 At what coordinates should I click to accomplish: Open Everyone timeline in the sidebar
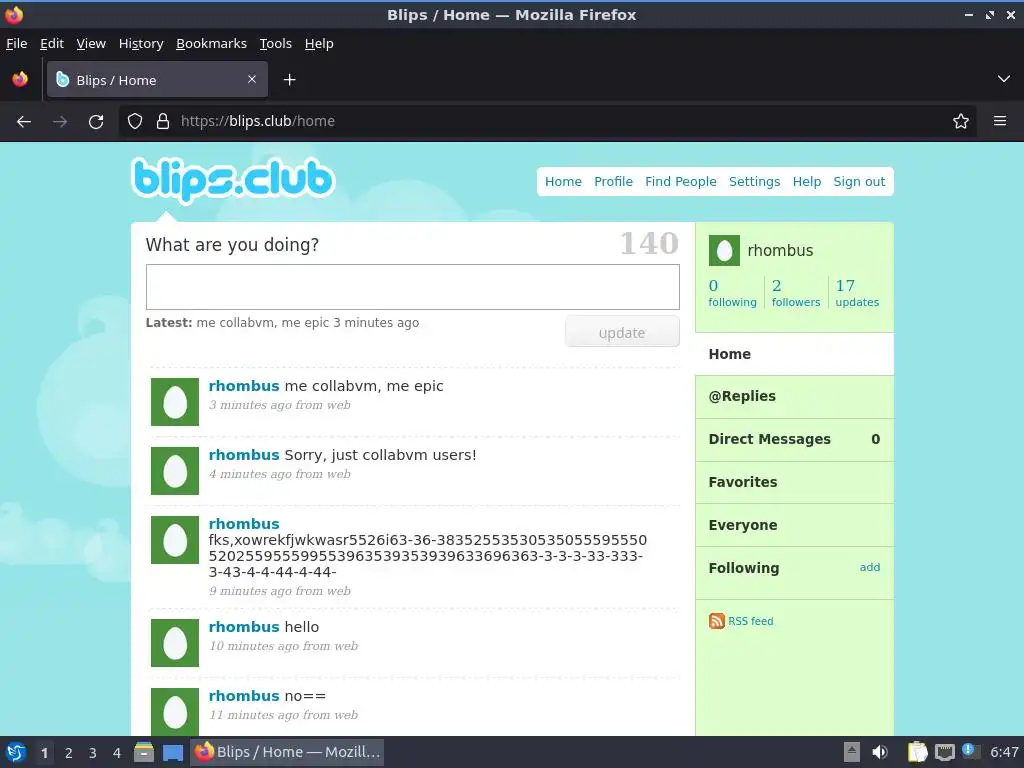pyautogui.click(x=794, y=525)
